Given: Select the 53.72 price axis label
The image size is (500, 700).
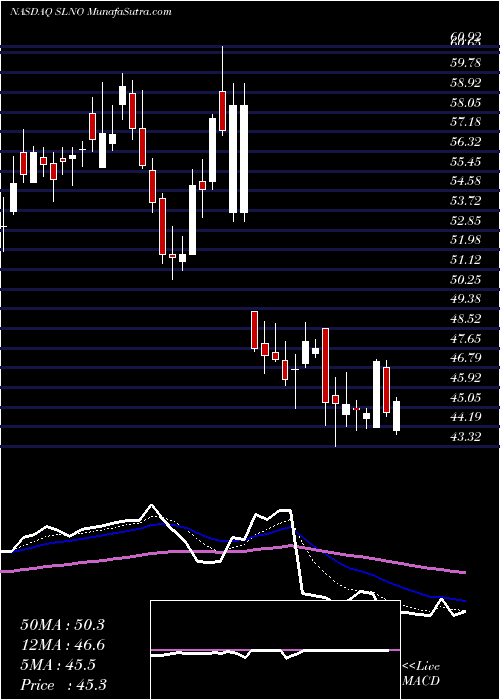Looking at the screenshot, I should click(x=466, y=200).
